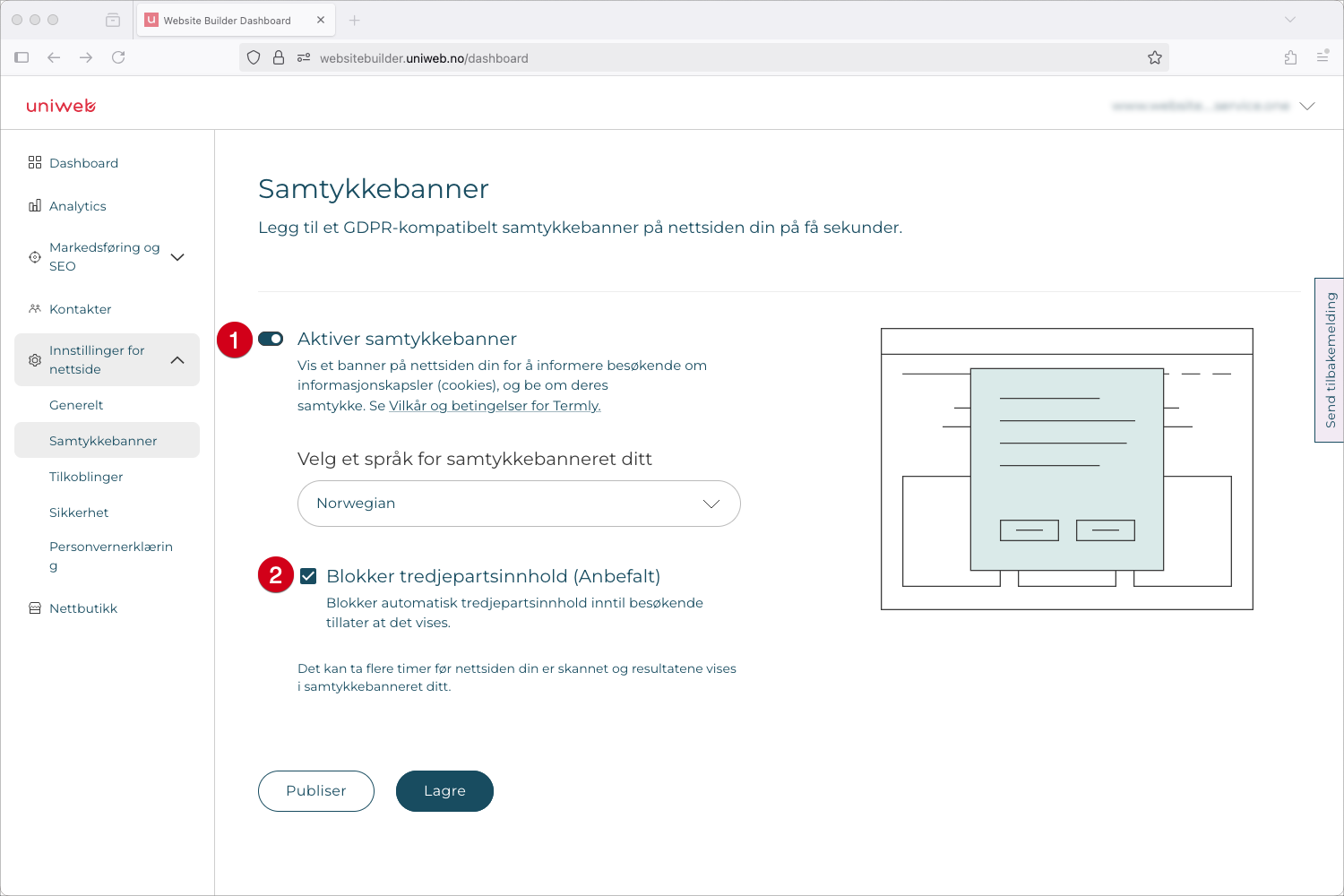Collapse the Innstillinger for nettside chevron
Screen dimensions: 1344x896
pyautogui.click(x=177, y=360)
